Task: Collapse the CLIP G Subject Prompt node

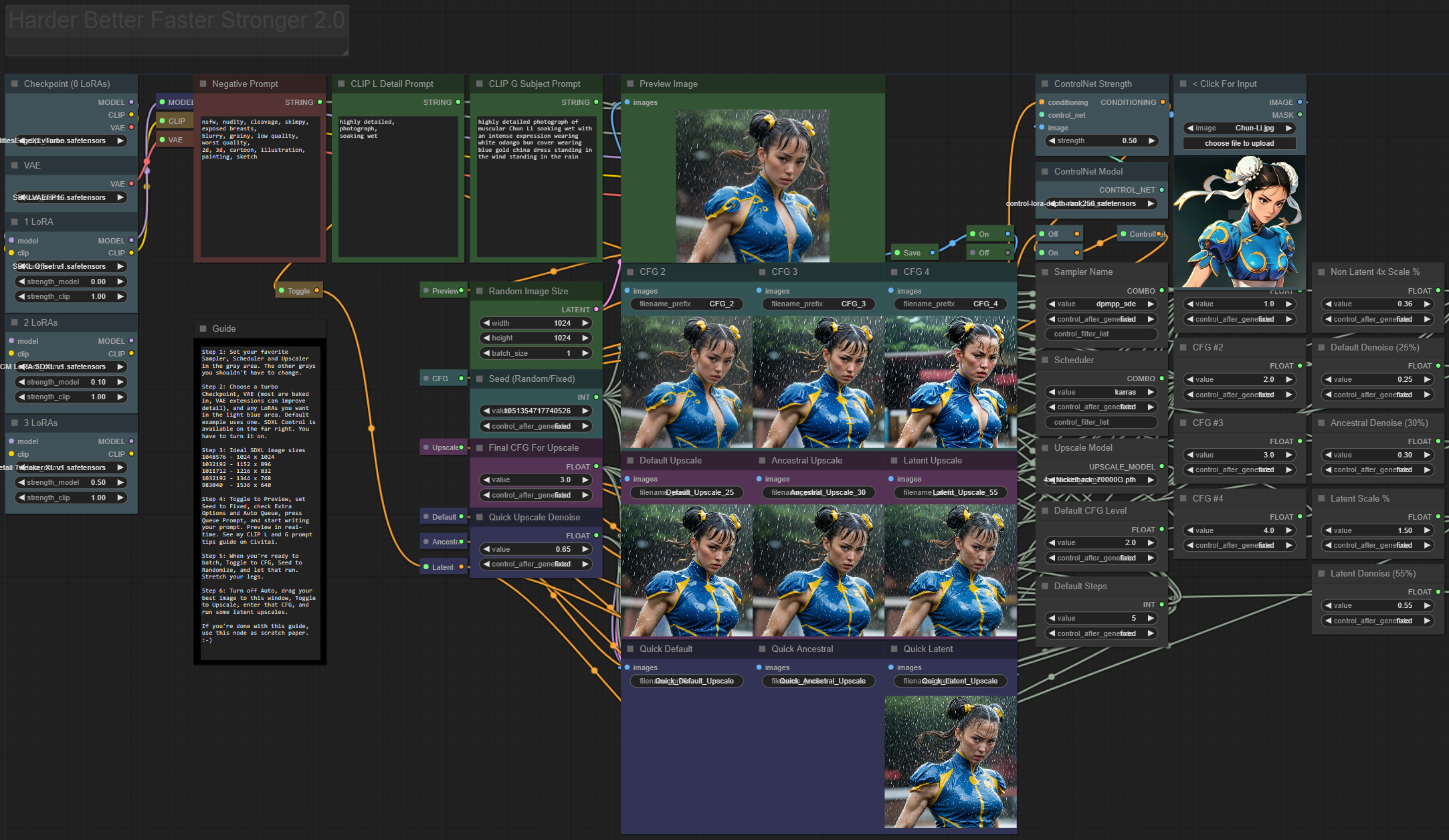Action: [480, 84]
